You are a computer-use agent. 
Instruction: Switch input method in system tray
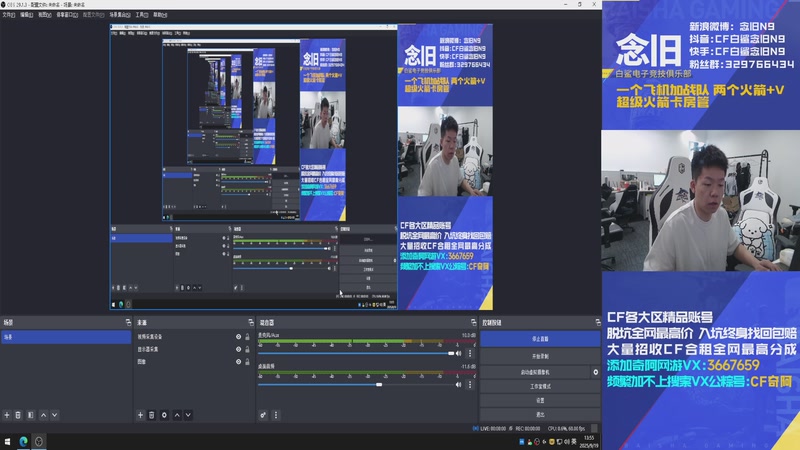pyautogui.click(x=574, y=441)
